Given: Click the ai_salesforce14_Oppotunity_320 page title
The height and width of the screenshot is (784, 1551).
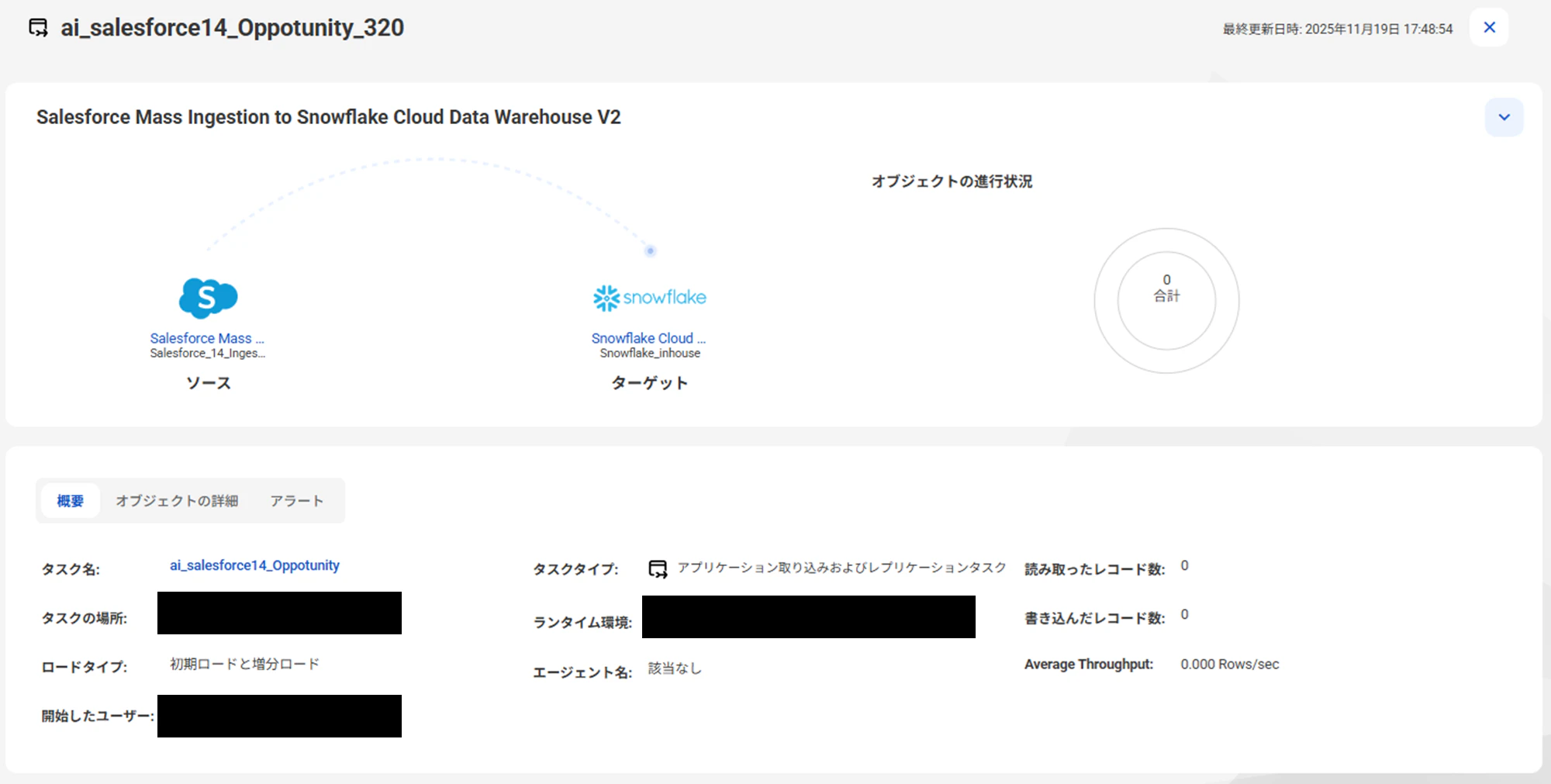Looking at the screenshot, I should 233,28.
